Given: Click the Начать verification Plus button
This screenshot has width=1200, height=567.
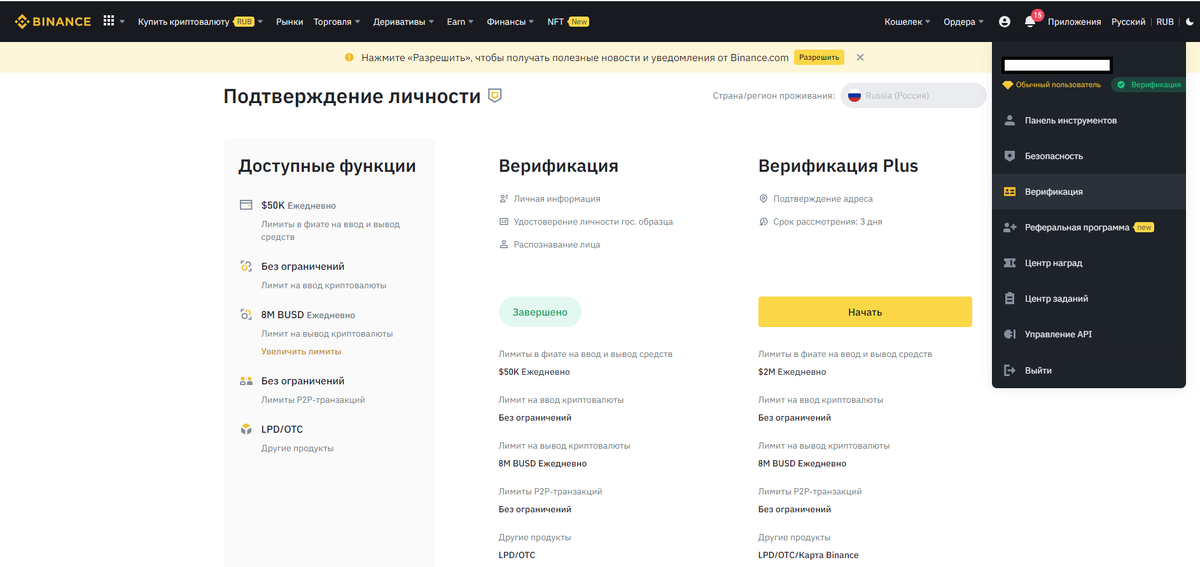Looking at the screenshot, I should [865, 312].
